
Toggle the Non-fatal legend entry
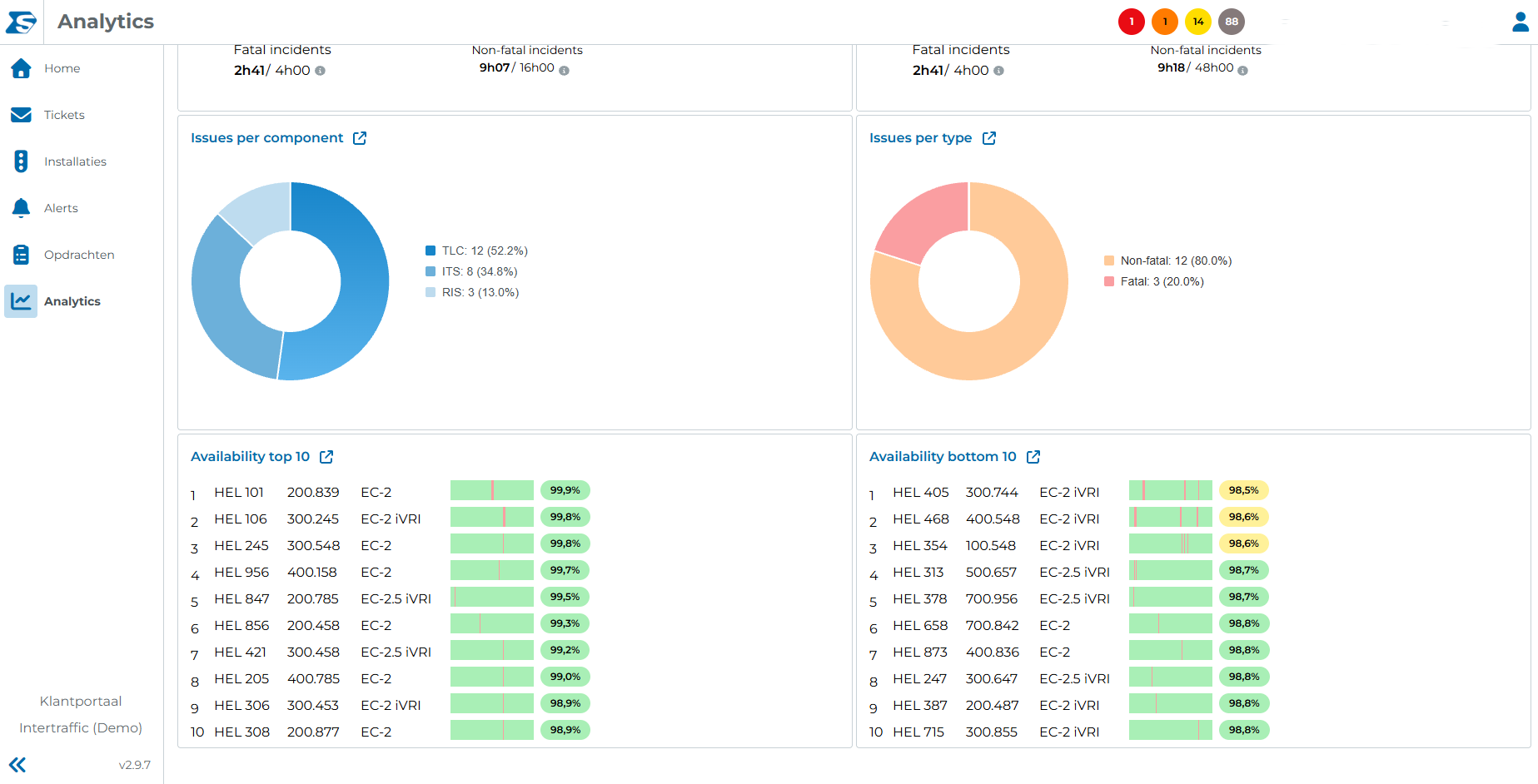1167,261
